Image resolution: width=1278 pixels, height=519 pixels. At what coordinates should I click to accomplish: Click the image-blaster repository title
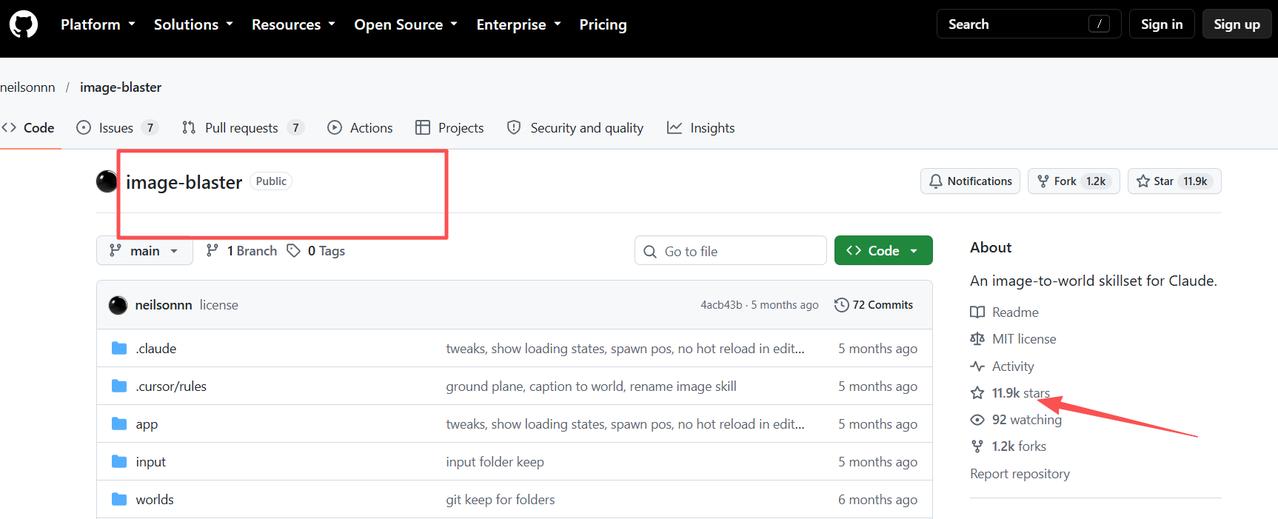pyautogui.click(x=184, y=182)
